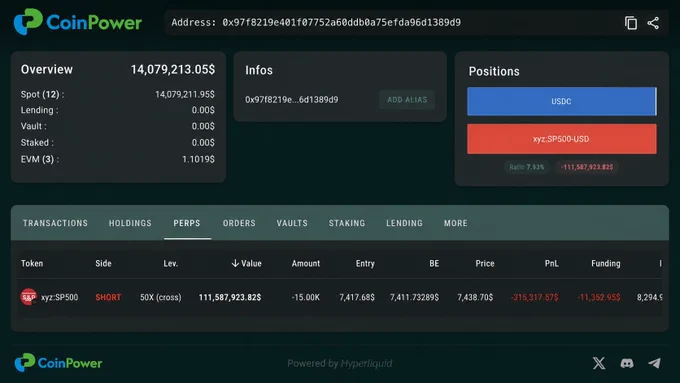Click the shortened address 0x97f8219e...6d1389d9
This screenshot has width=680, height=383.
click(291, 100)
